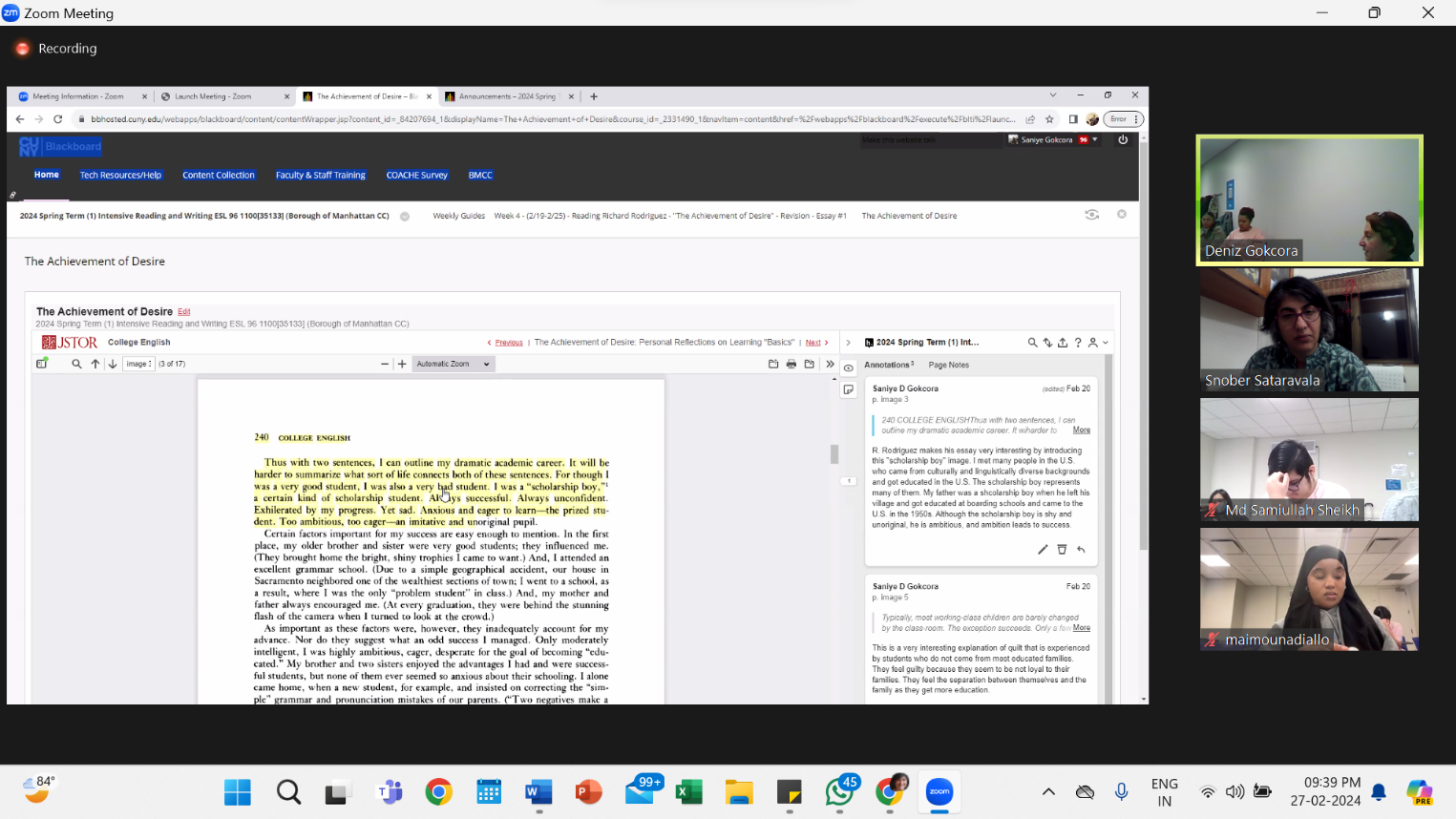Toggle the PDF sidebar button

click(x=42, y=364)
